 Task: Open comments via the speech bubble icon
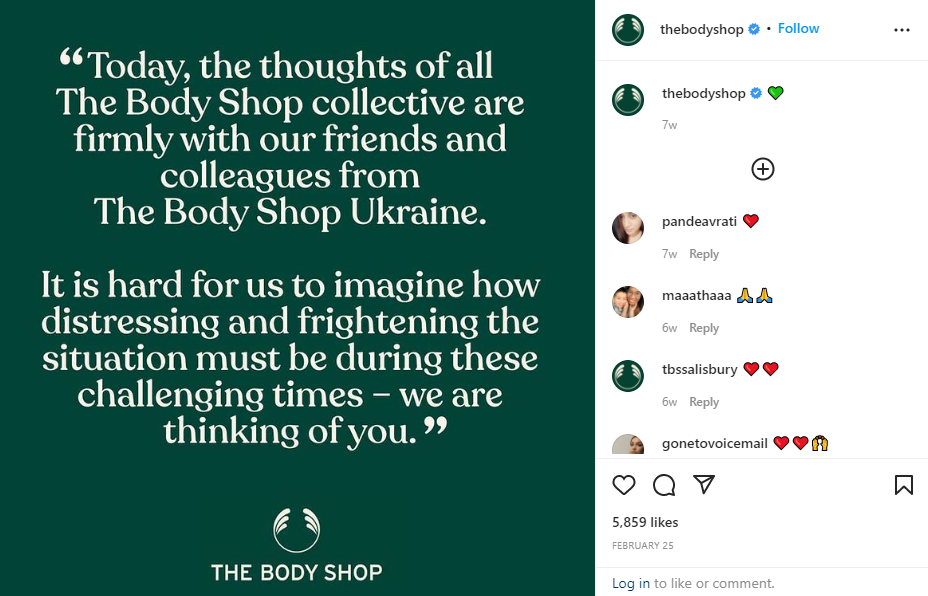point(664,485)
